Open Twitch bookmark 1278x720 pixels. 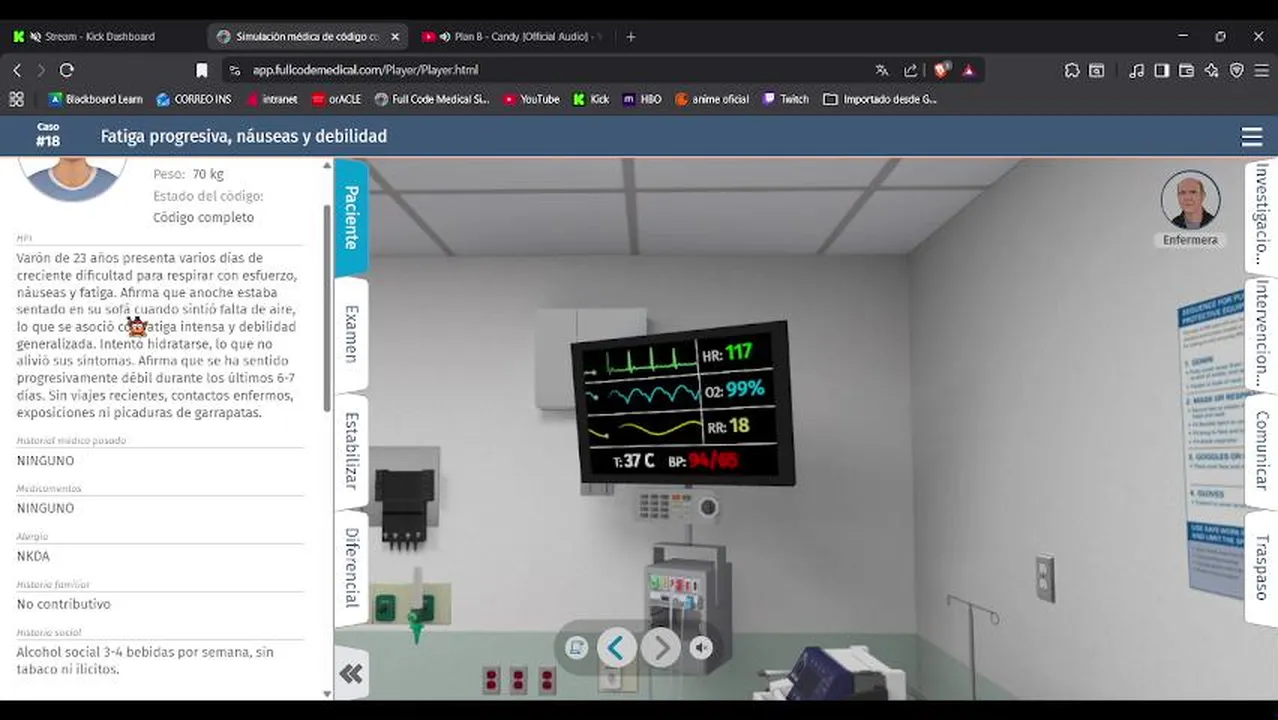pos(786,99)
